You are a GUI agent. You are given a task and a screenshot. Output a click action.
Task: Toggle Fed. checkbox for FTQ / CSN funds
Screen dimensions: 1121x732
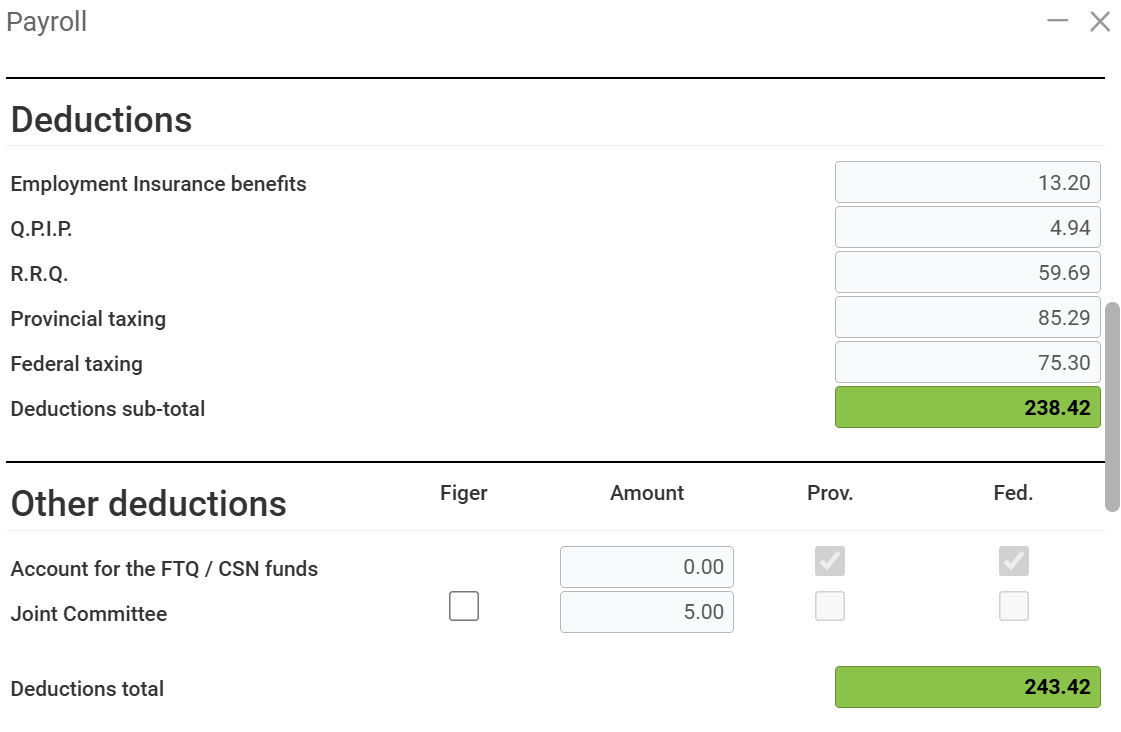click(1014, 562)
